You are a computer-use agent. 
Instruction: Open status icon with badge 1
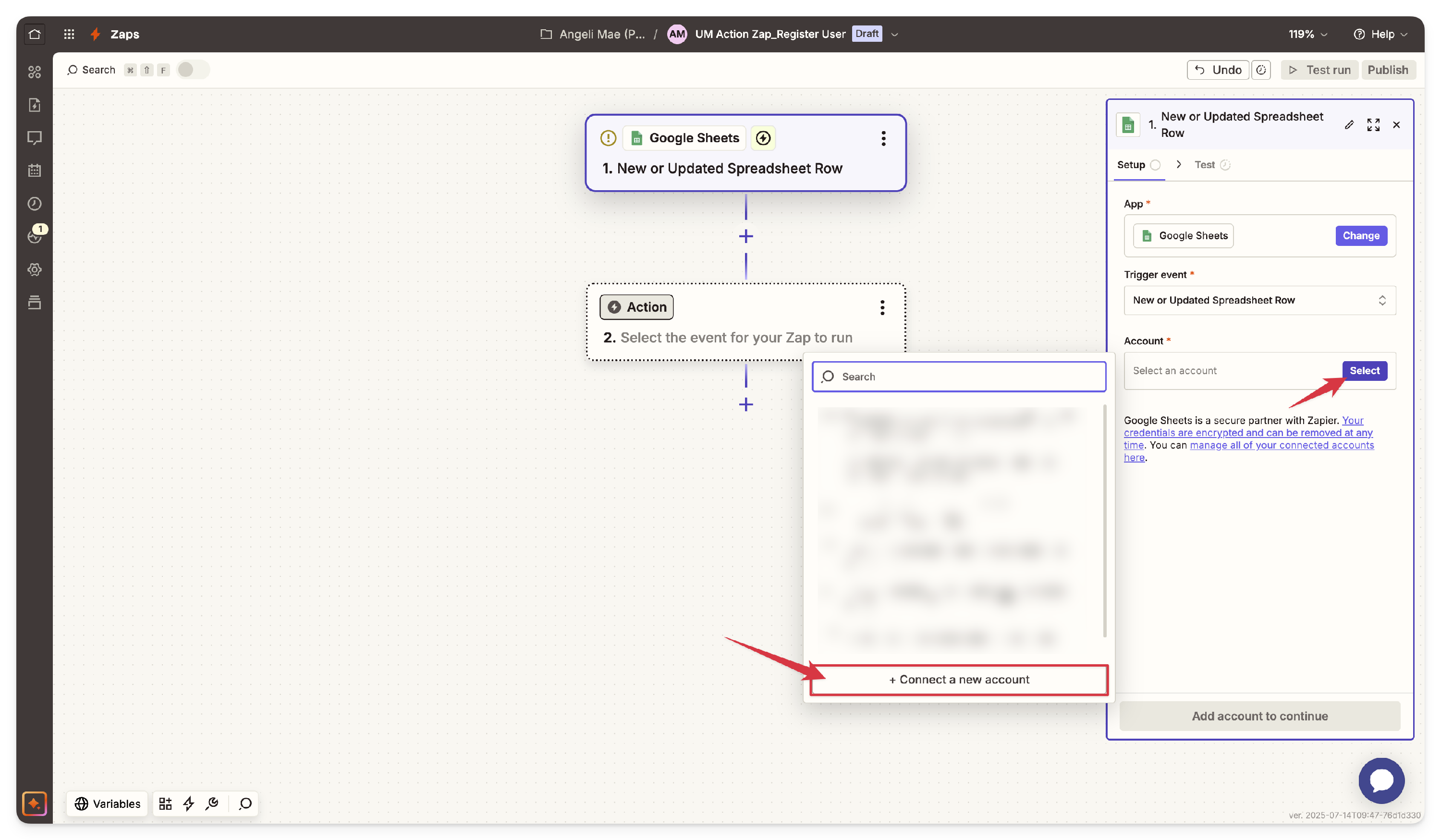(x=36, y=235)
